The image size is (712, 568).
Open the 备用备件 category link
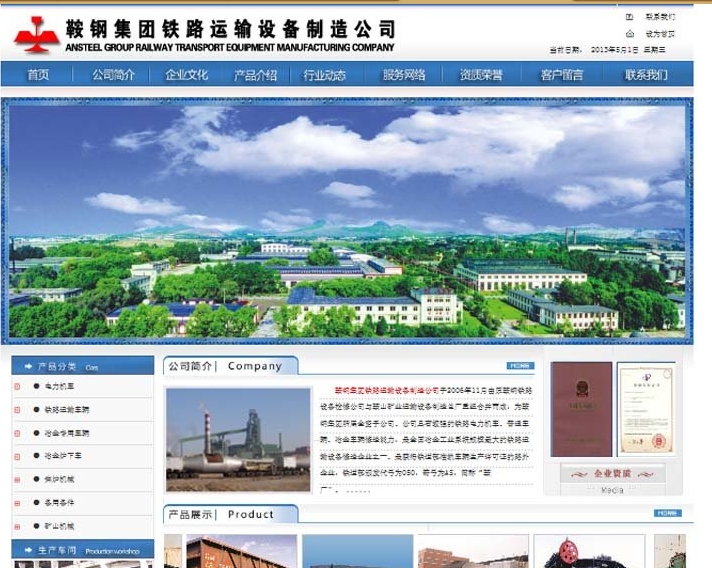[x=59, y=502]
